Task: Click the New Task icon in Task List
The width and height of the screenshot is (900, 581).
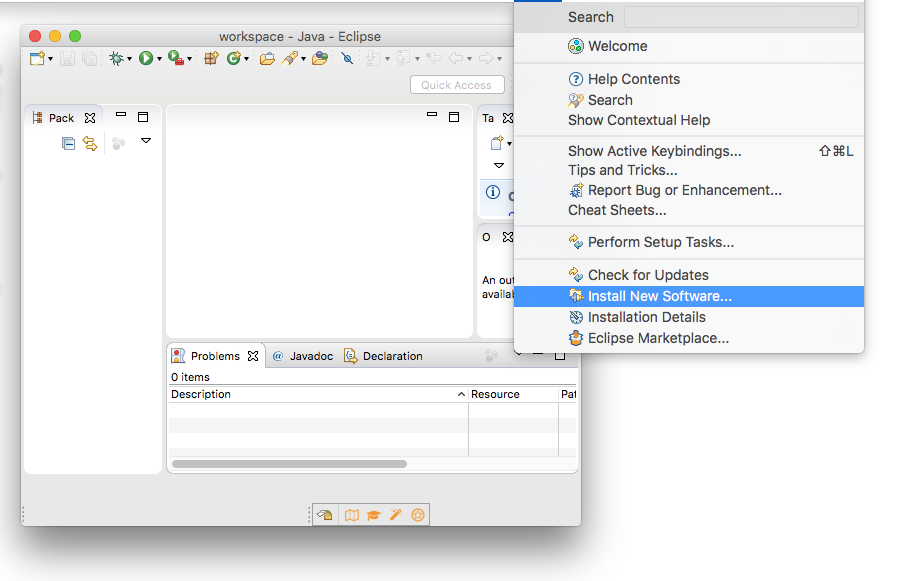Action: coord(497,143)
